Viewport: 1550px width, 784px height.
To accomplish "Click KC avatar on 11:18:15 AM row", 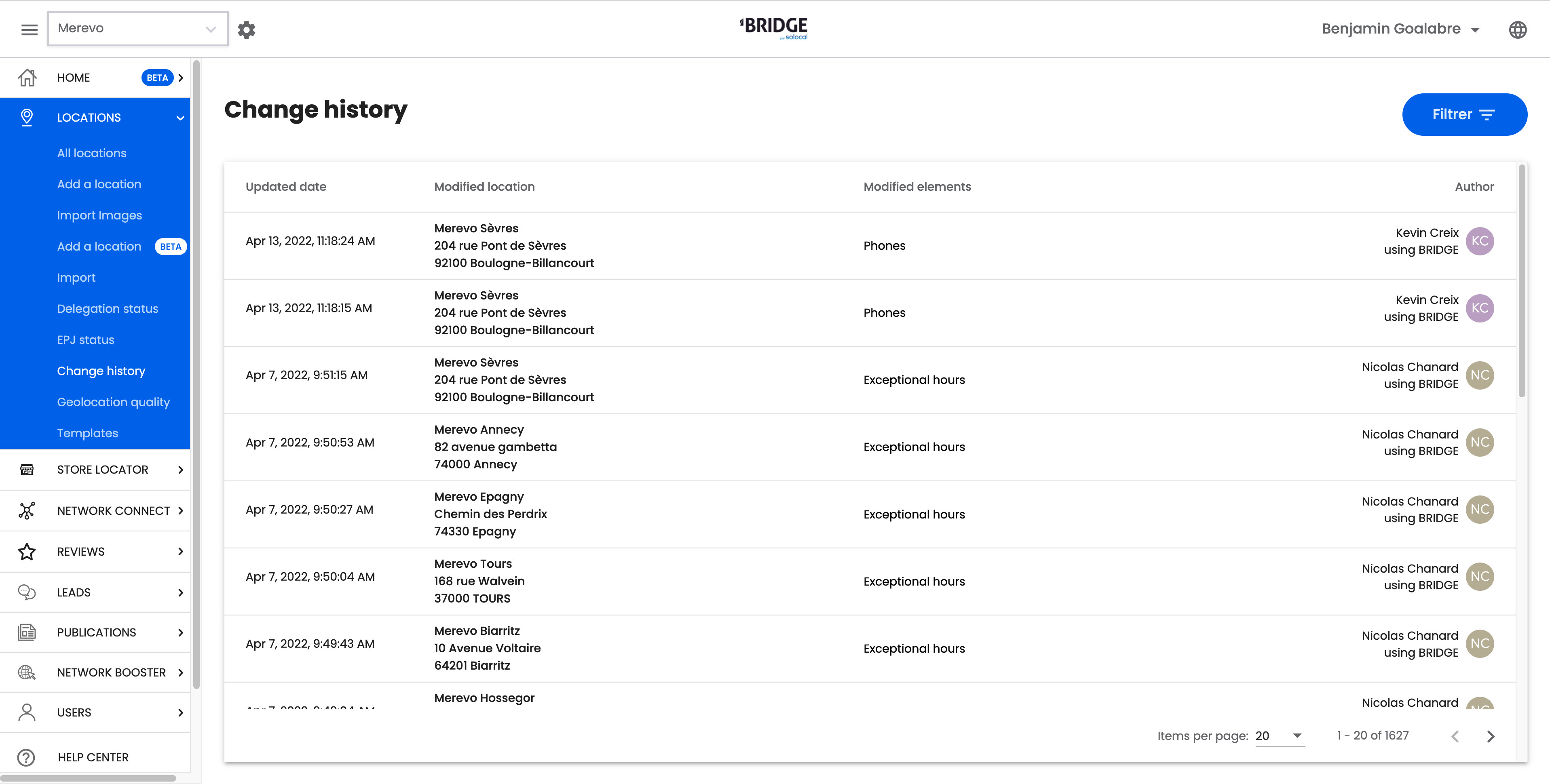I will click(x=1480, y=308).
